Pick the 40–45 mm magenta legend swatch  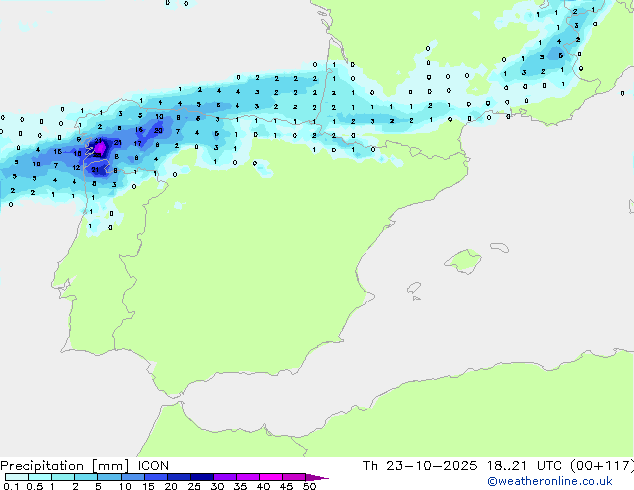(271, 477)
